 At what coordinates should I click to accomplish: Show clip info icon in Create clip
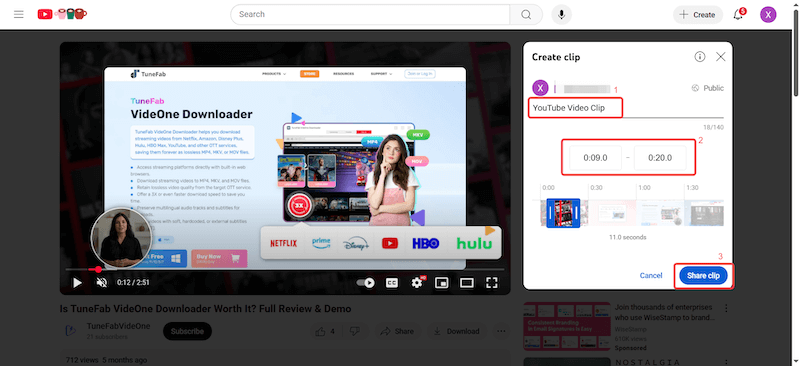coord(700,57)
